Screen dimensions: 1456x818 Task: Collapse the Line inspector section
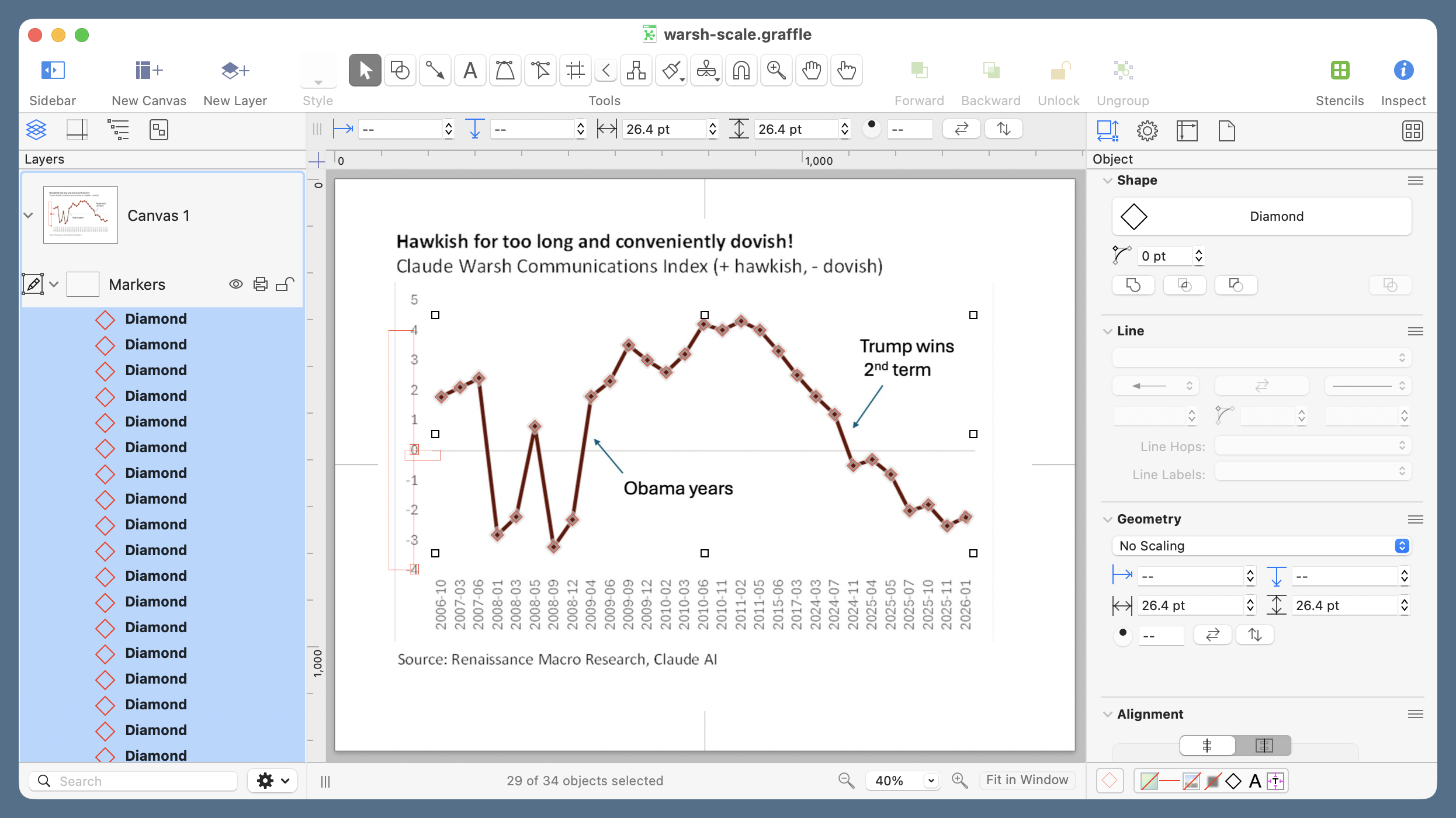click(x=1108, y=330)
